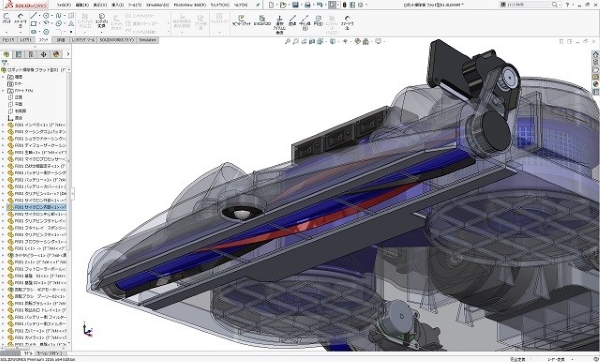Open the Simulation menu in the menu bar
Image resolution: width=600 pixels, height=362 pixels.
pos(158,5)
